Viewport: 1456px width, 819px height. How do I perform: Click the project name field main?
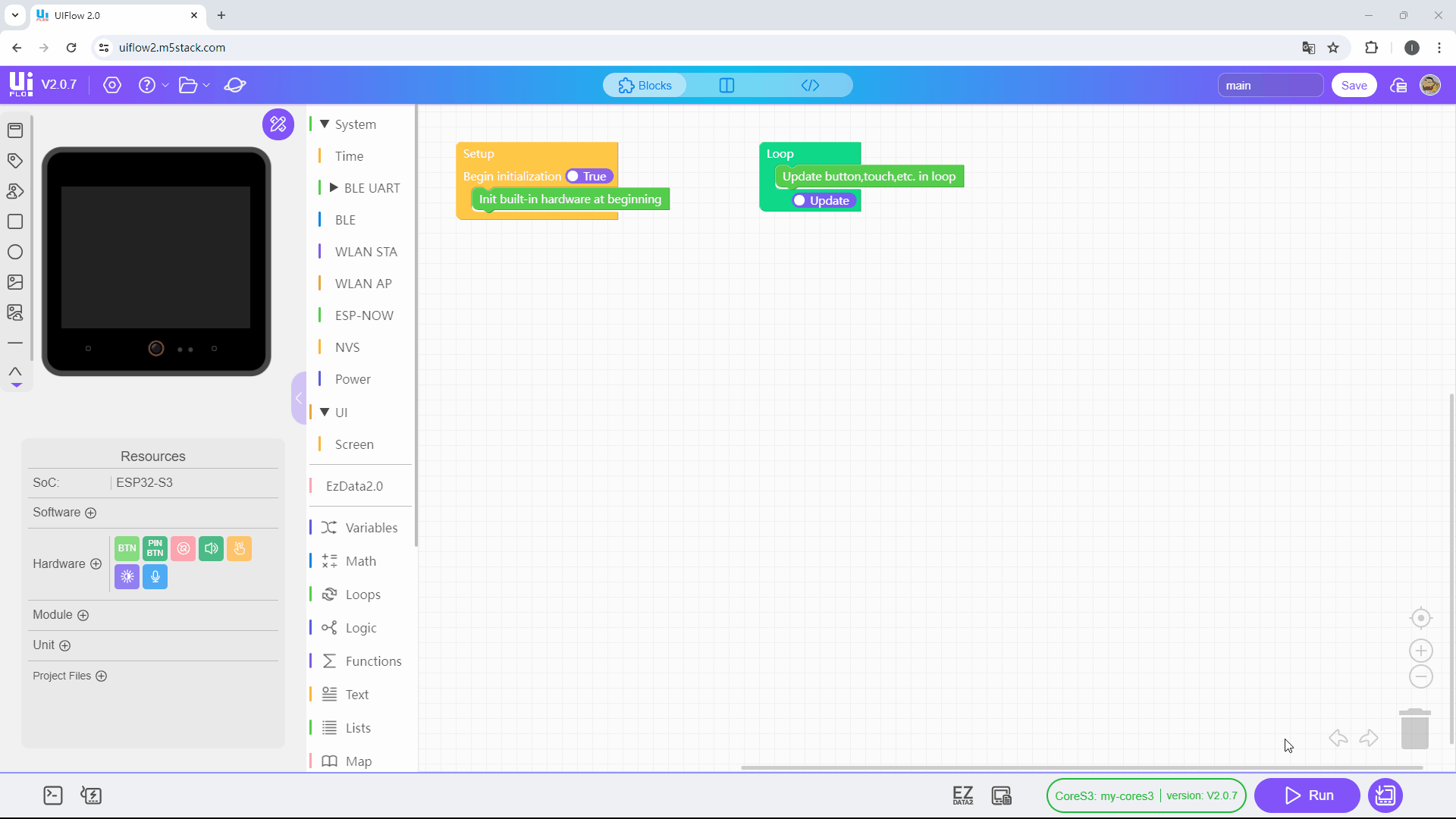click(1270, 85)
